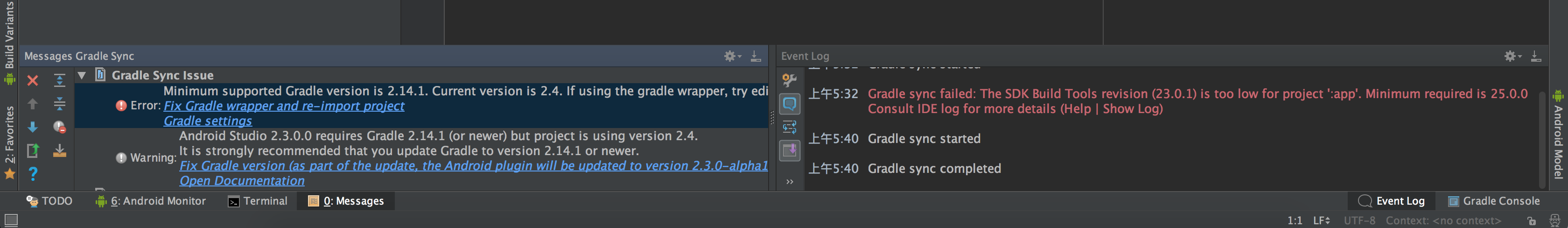Screen dimensions: 1568x228
Task: Open the Gradle Console tab
Action: 1494,201
